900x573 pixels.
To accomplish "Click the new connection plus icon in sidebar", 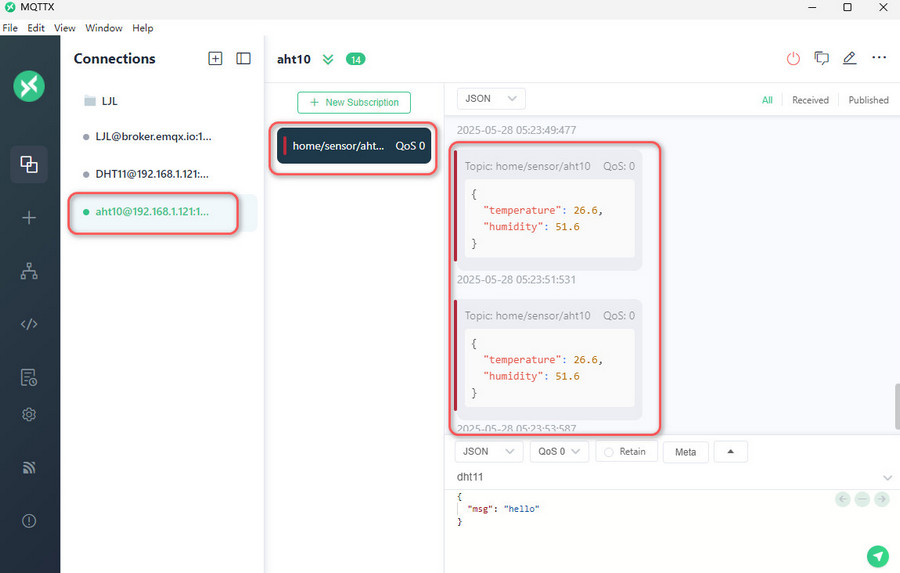I will pos(29,218).
